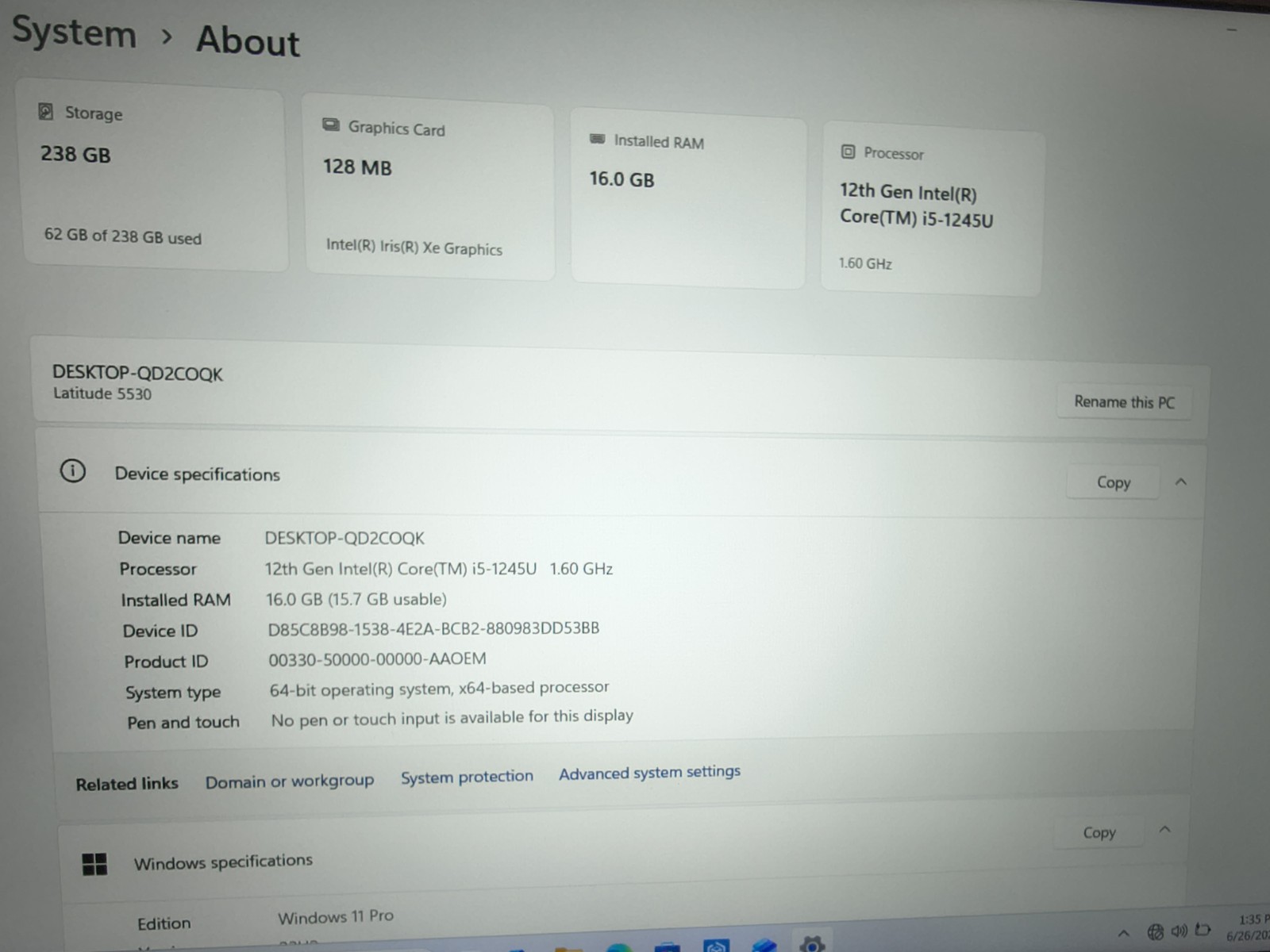Collapse the Windows specifications section
This screenshot has width=1270, height=952.
pyautogui.click(x=1165, y=830)
